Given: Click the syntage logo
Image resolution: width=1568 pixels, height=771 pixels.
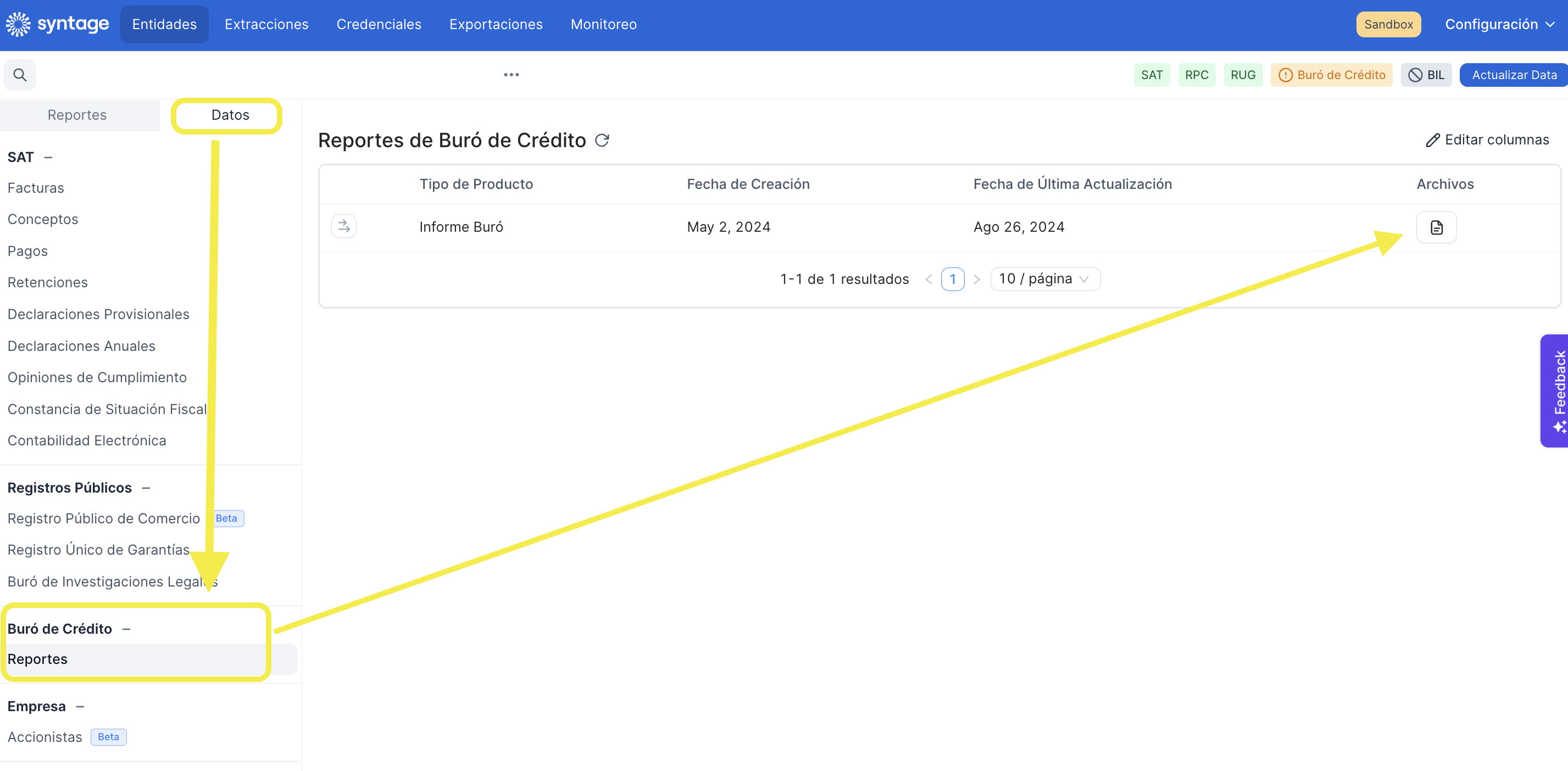Looking at the screenshot, I should 58,24.
